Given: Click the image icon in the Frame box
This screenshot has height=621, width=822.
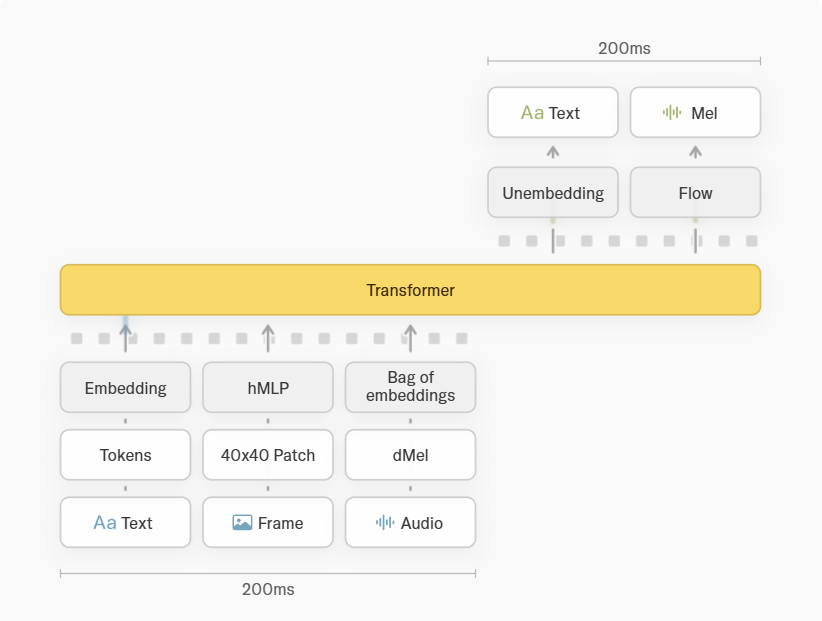Looking at the screenshot, I should (x=242, y=522).
